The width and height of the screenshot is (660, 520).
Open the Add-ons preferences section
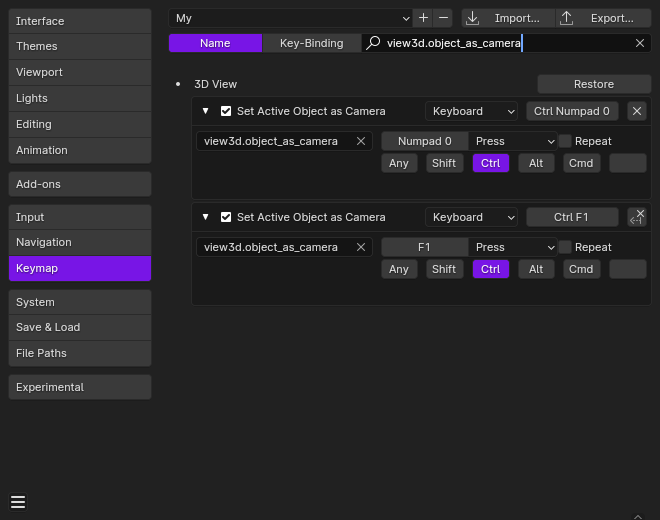(x=80, y=184)
